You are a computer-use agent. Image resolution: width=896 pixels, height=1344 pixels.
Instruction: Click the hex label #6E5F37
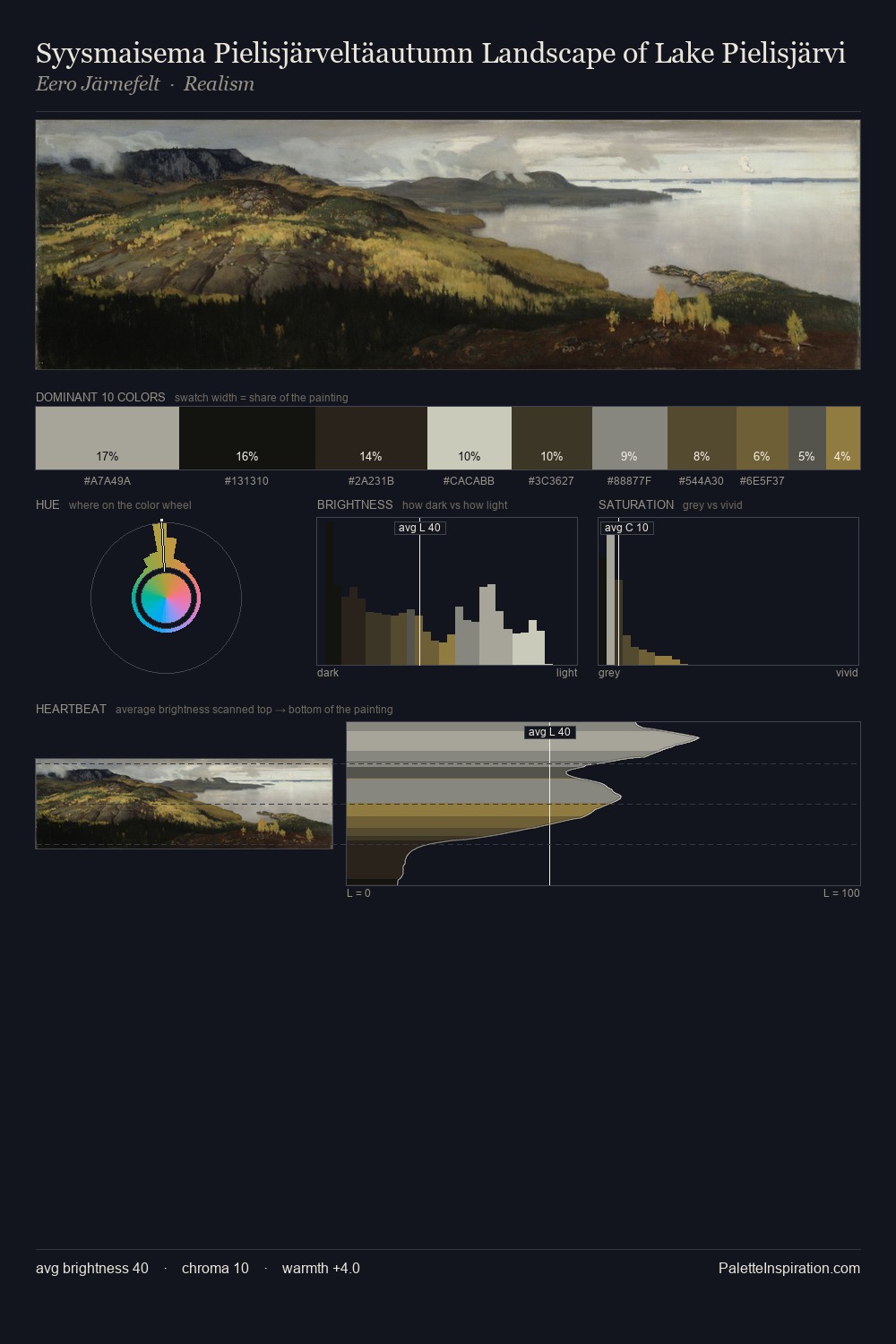pos(762,481)
